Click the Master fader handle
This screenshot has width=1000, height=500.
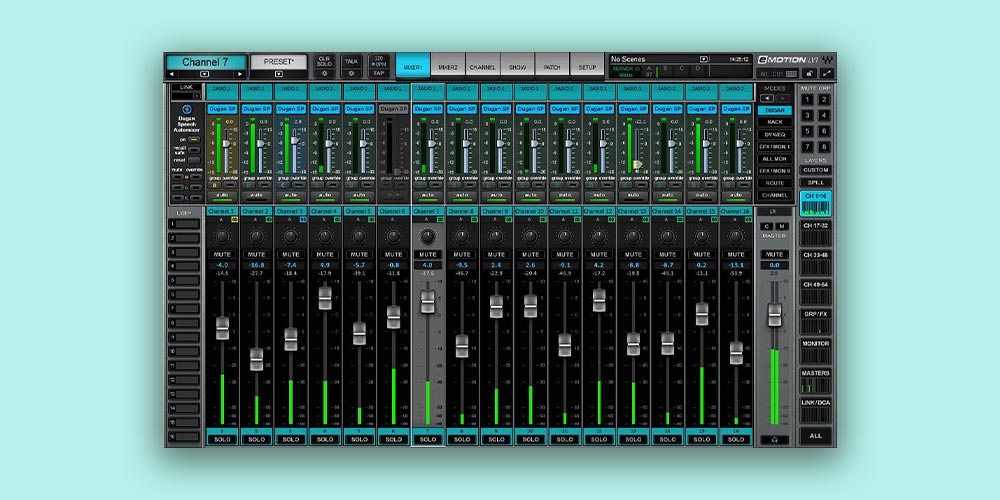(774, 314)
